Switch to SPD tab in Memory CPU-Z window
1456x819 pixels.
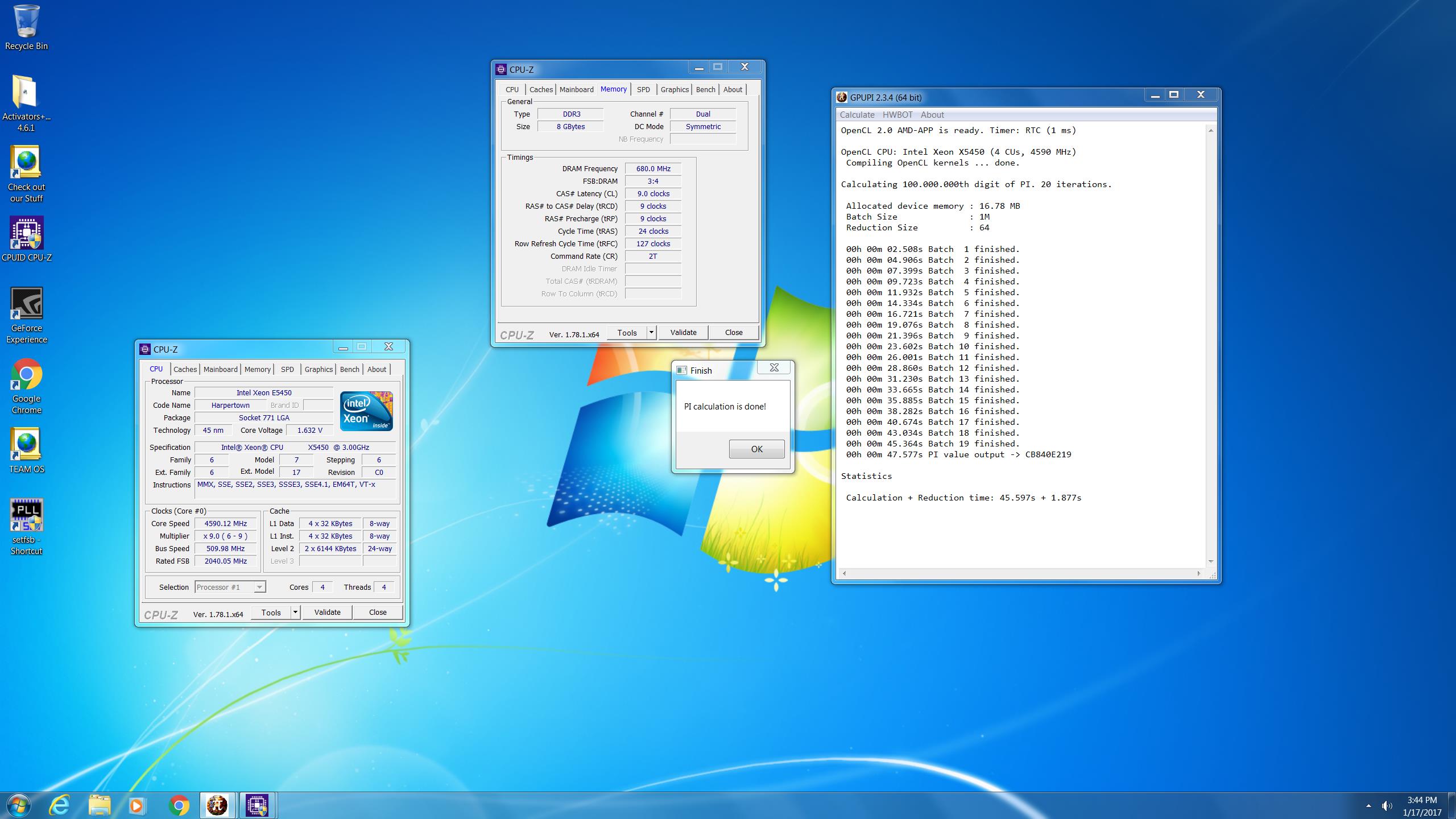[x=643, y=89]
